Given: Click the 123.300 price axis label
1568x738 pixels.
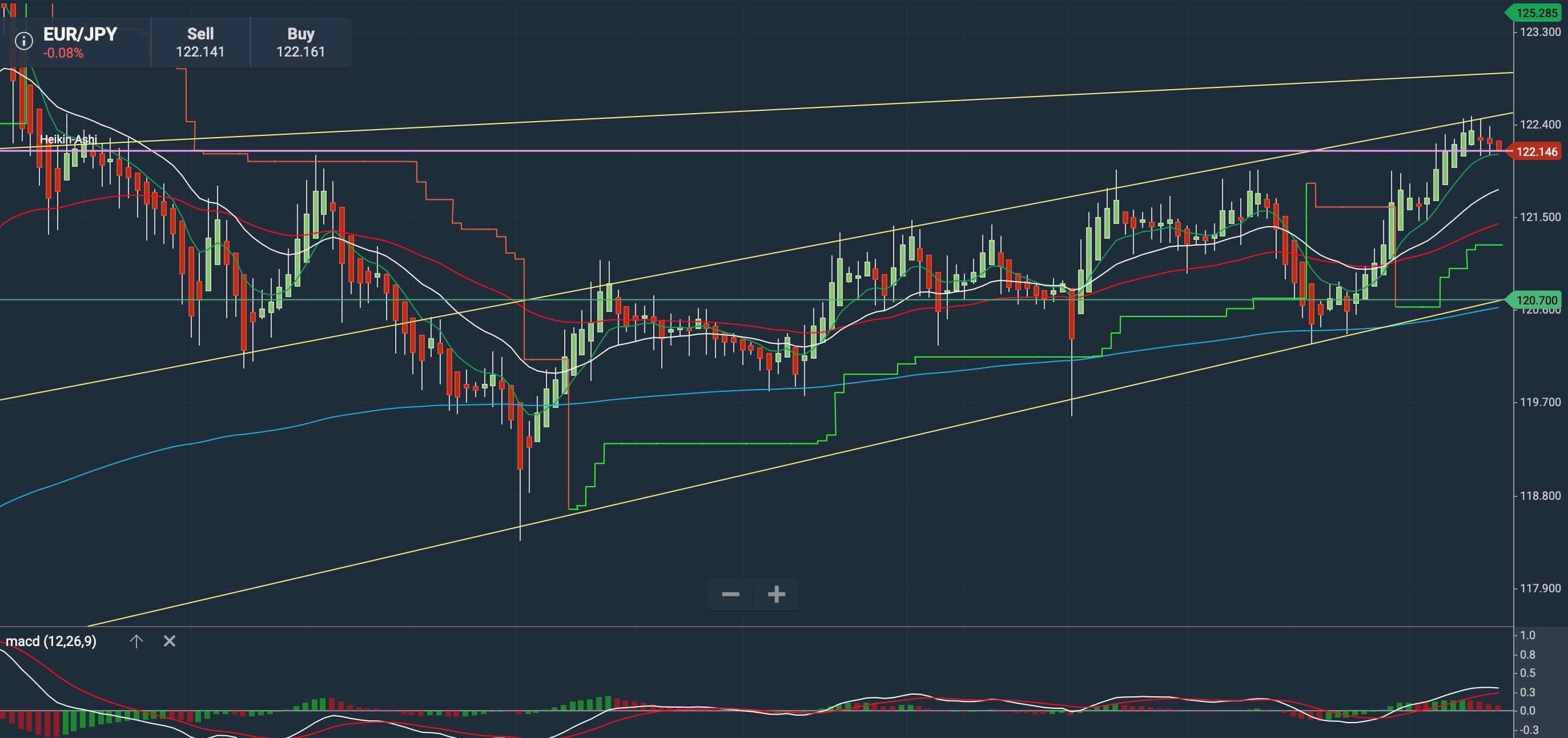Looking at the screenshot, I should 1540,32.
